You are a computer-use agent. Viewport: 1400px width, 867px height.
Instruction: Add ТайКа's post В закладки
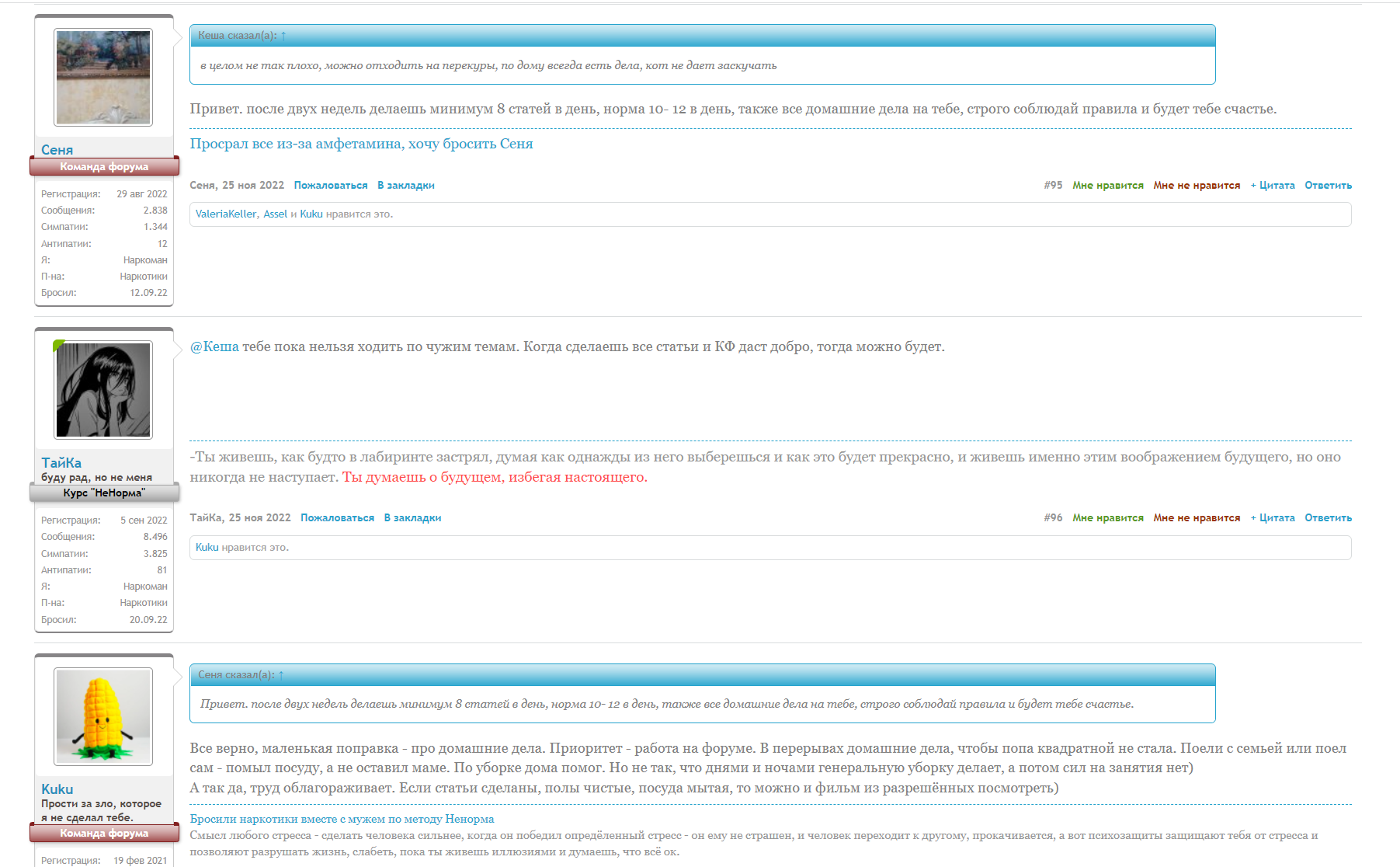coord(412,518)
